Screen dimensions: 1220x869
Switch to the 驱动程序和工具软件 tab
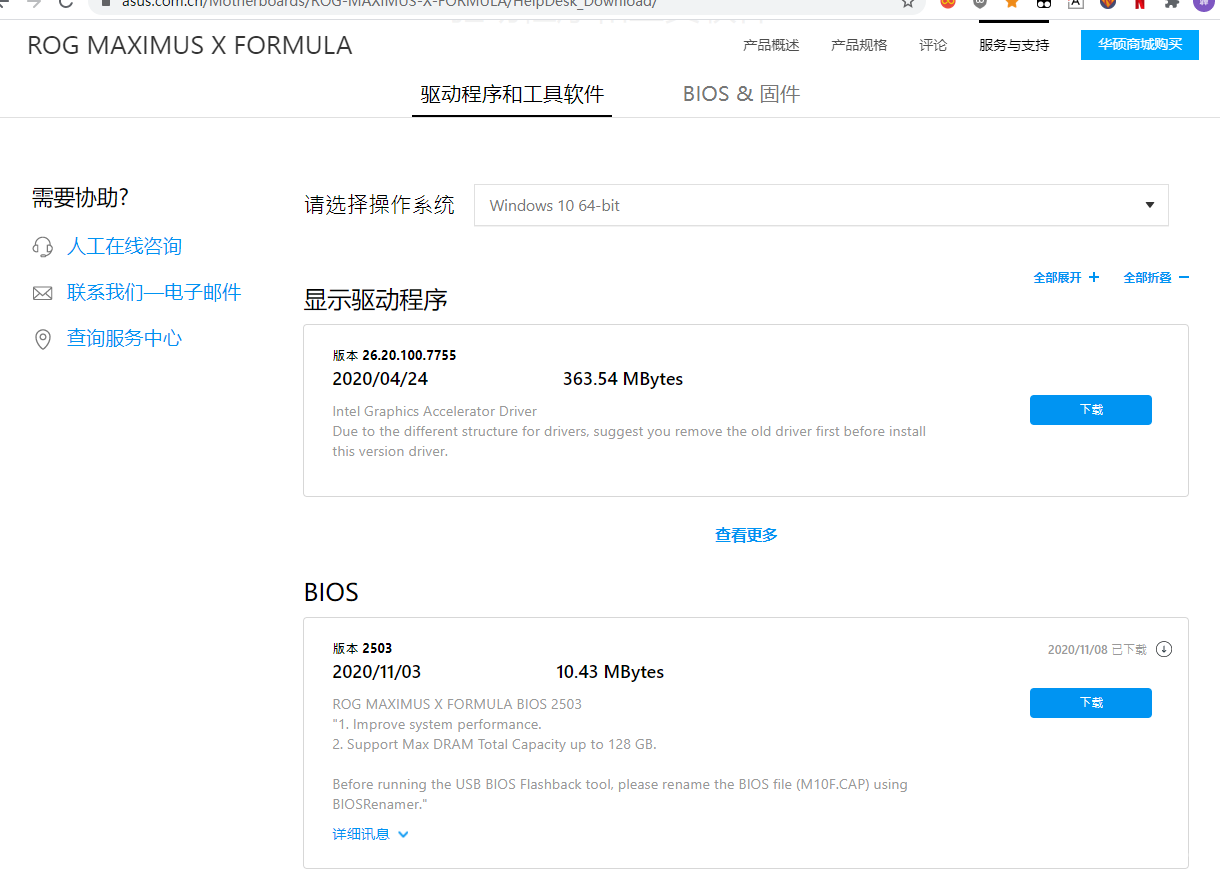point(512,94)
